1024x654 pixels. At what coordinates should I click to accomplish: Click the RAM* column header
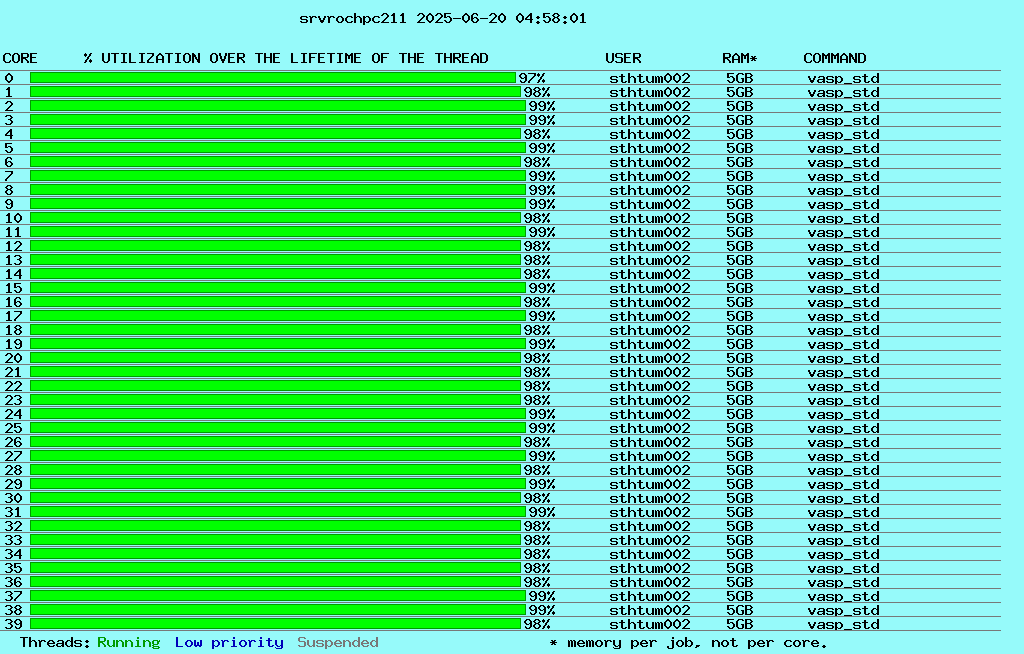(739, 58)
